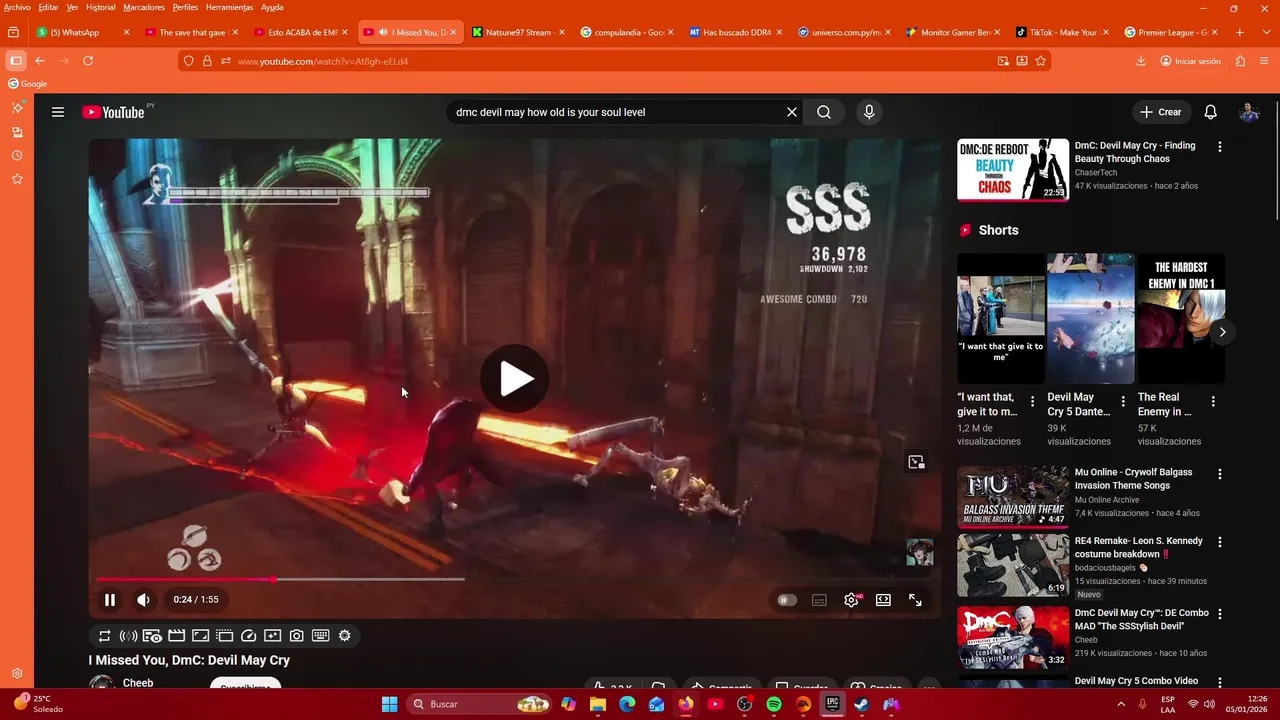This screenshot has width=1280, height=720.
Task: Switch to the Premier League tab
Action: (1170, 32)
